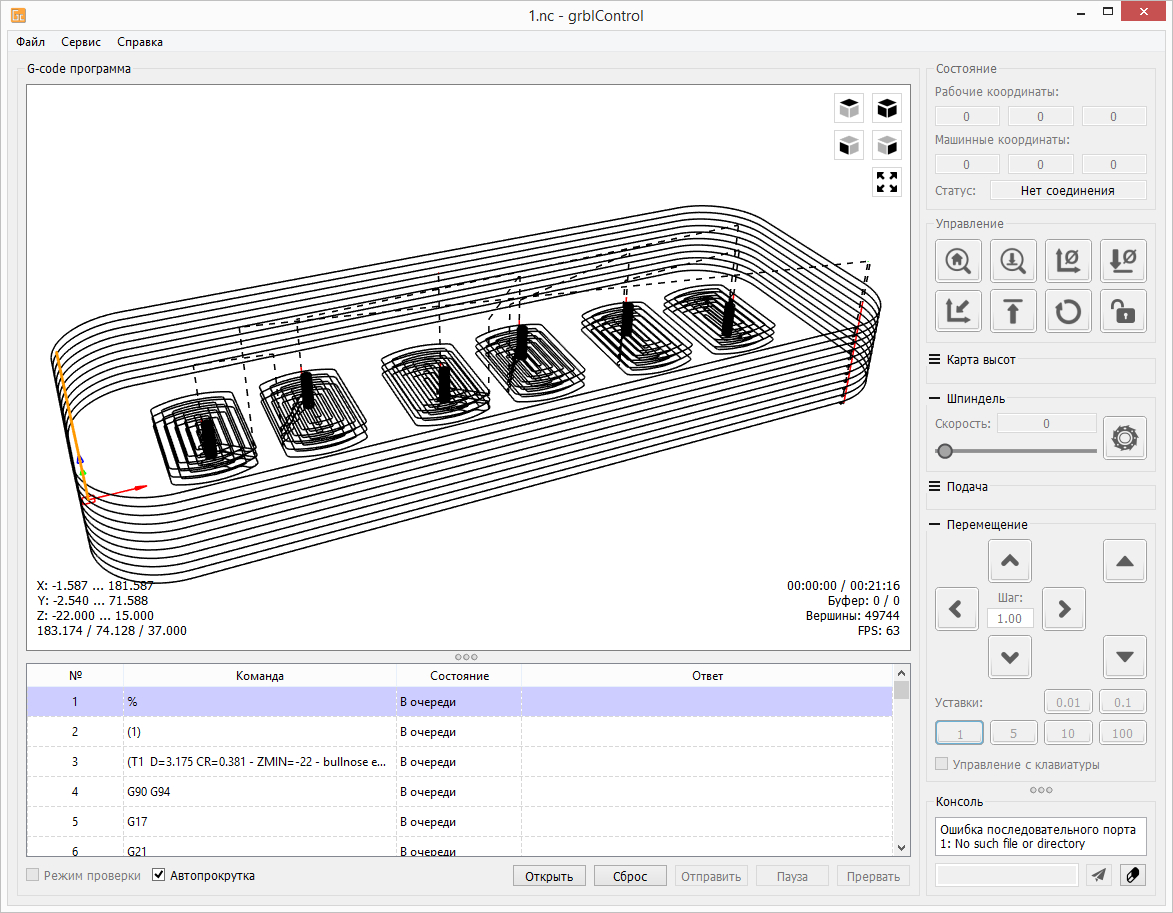Viewport: 1173px width, 913px height.
Task: Open the Сервис menu
Action: coord(80,42)
